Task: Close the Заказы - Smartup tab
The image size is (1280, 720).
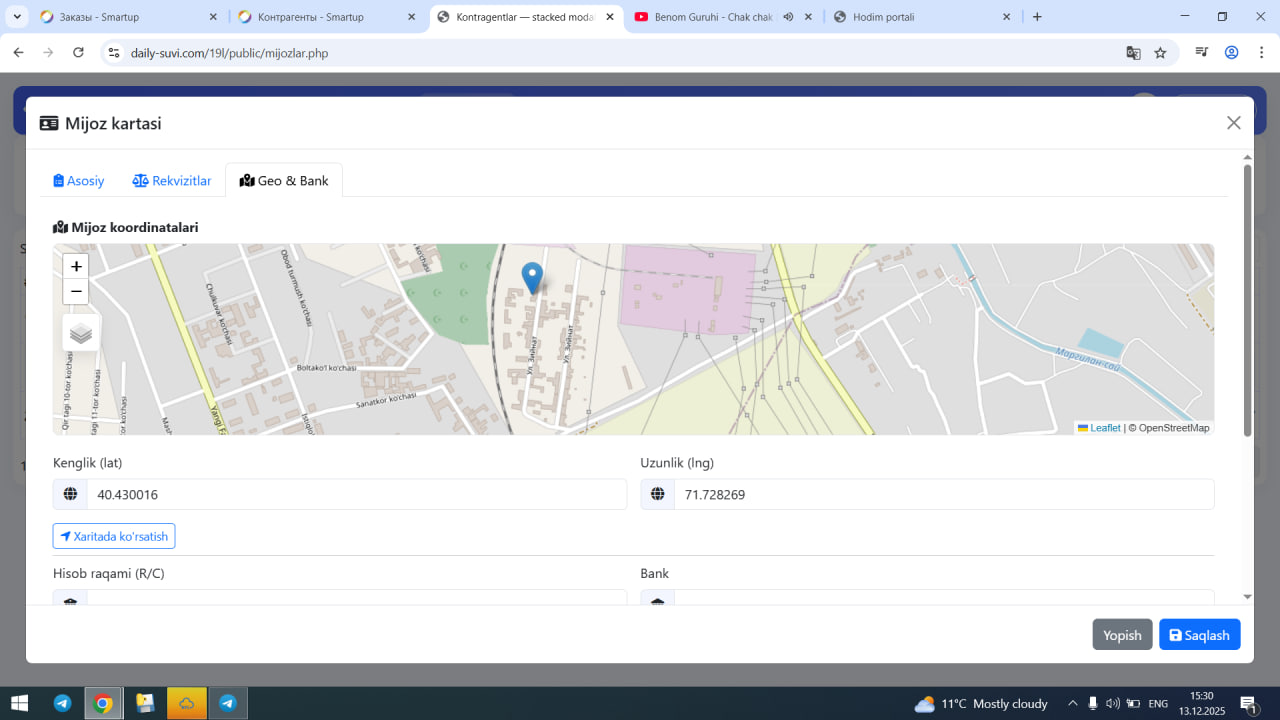Action: point(213,17)
